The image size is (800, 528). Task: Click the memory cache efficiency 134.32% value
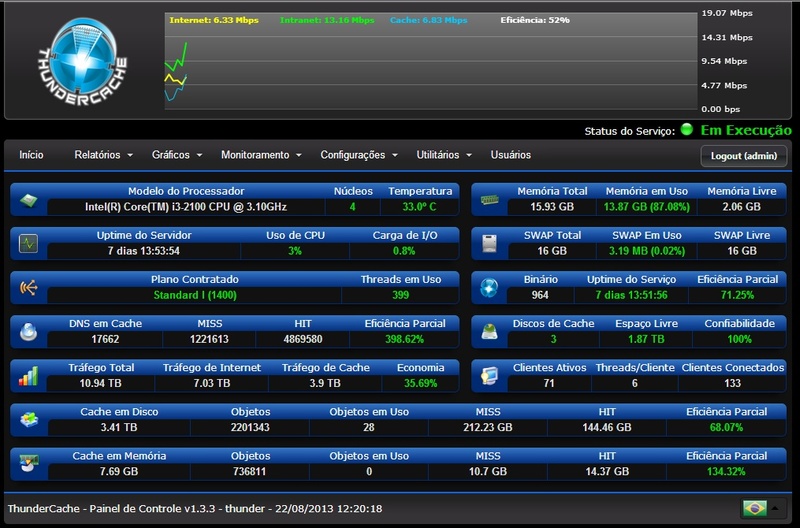[x=726, y=471]
